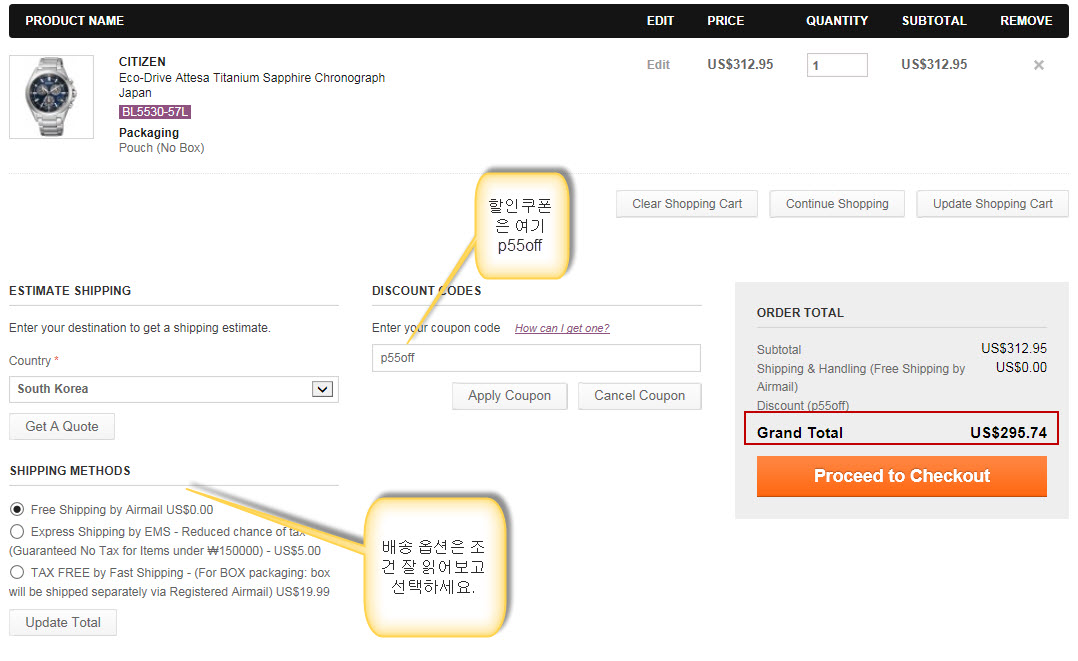1078x661 pixels.
Task: Apply the p55off coupon
Action: tap(509, 396)
